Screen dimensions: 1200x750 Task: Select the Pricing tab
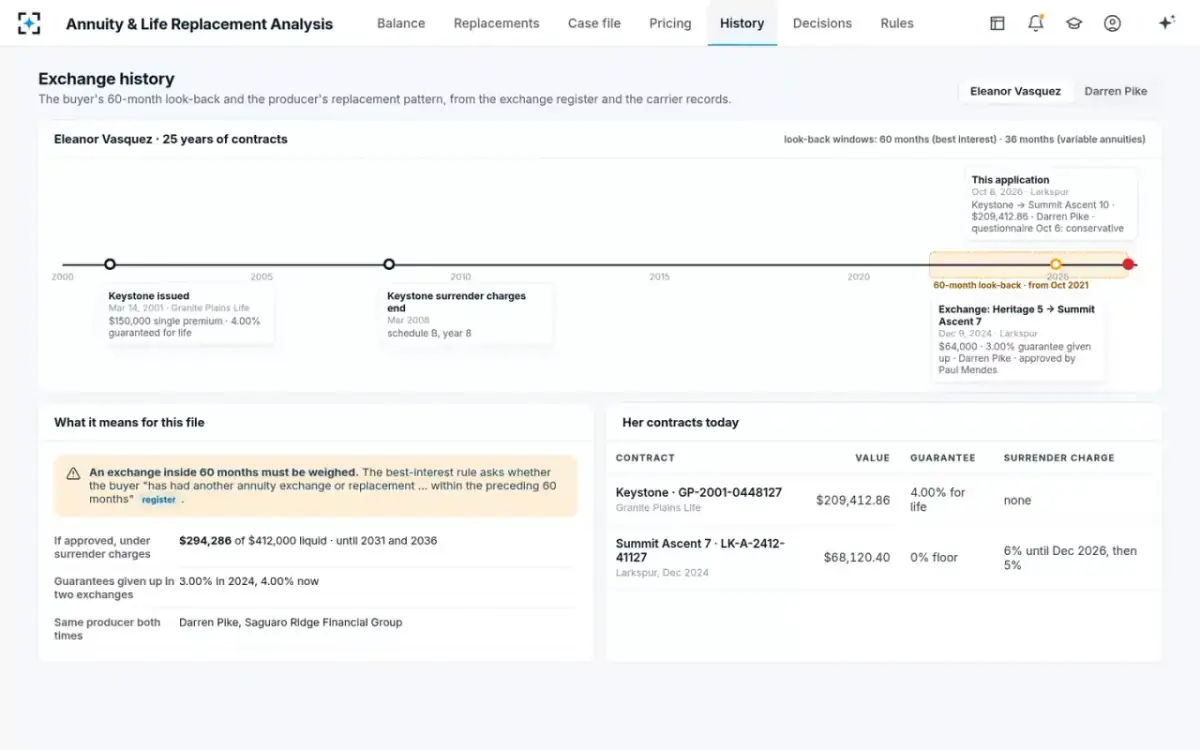pyautogui.click(x=670, y=23)
